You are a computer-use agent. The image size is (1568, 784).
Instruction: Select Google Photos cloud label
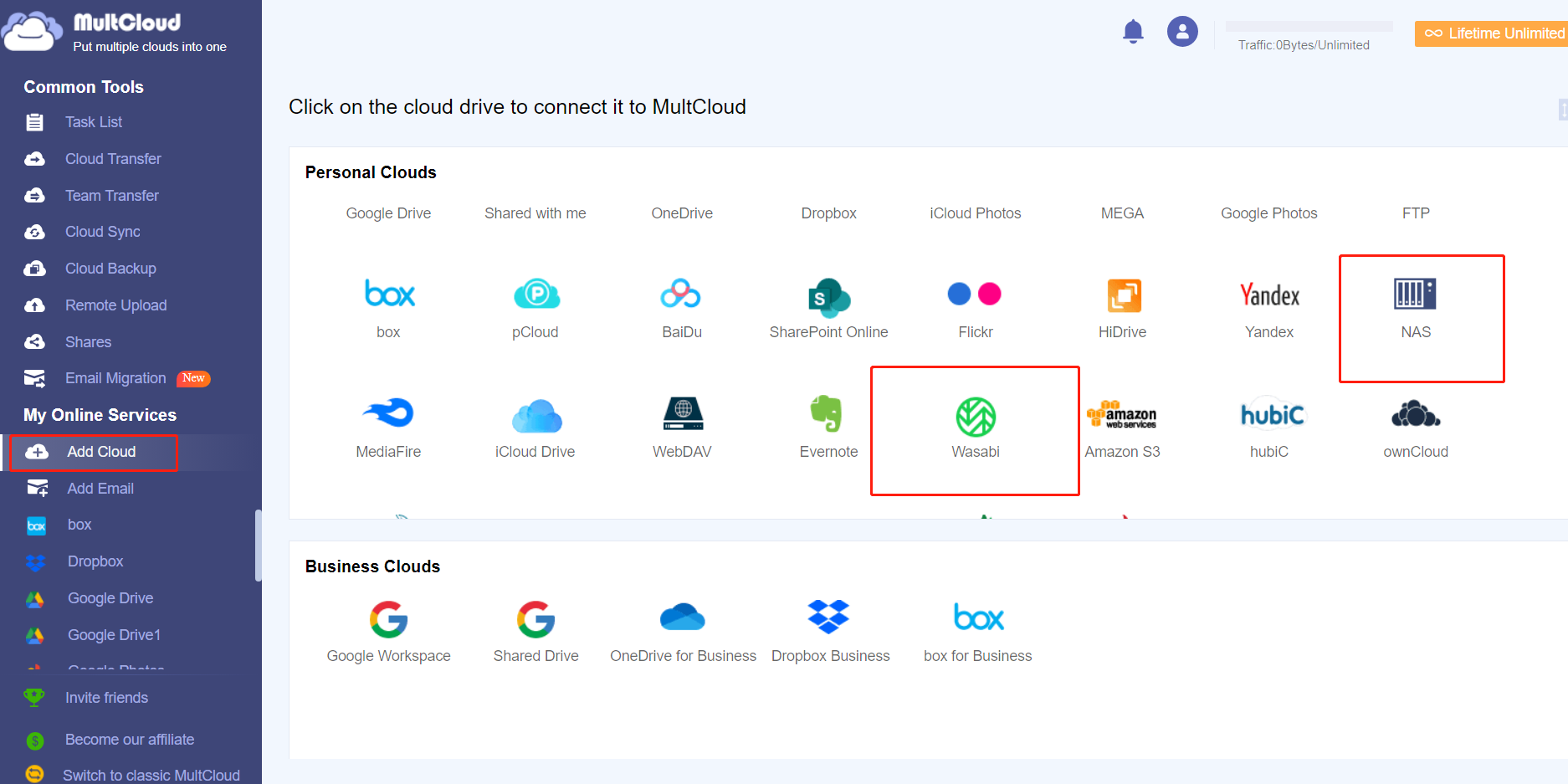[1269, 213]
